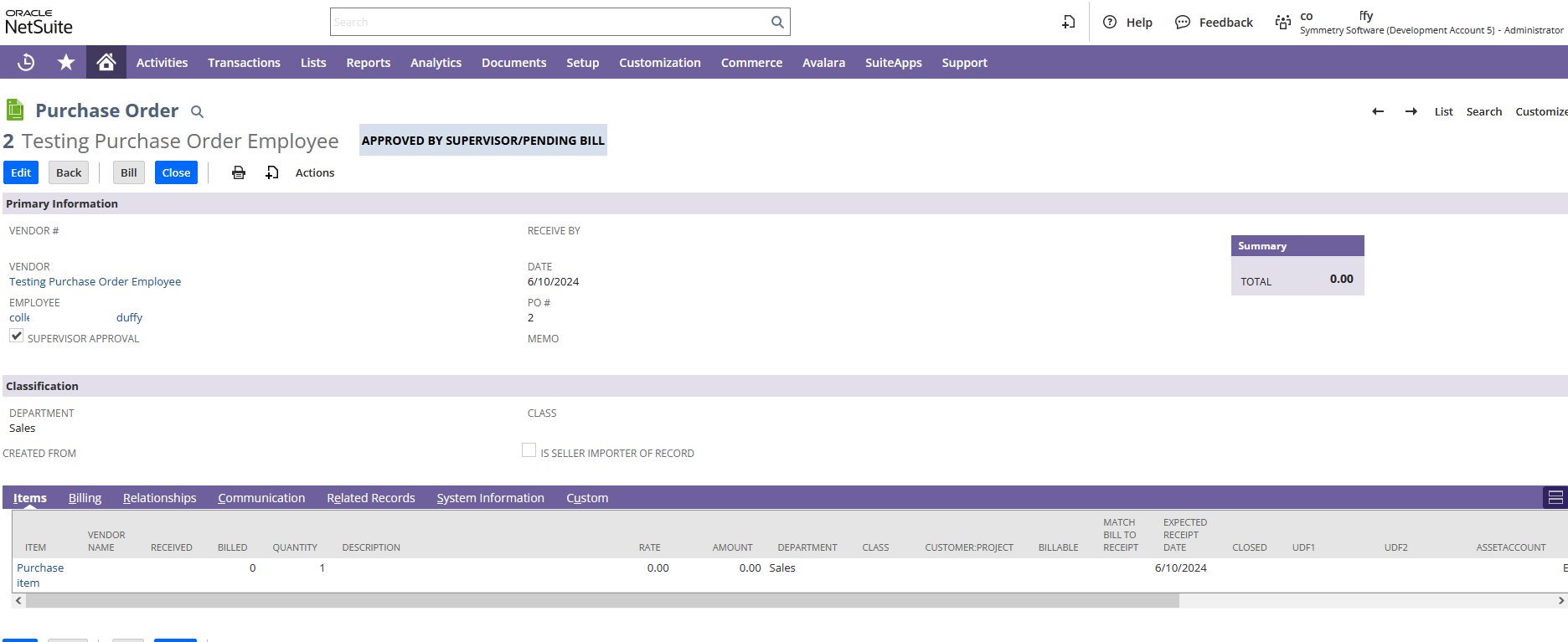Open the notes icon in top header

pyautogui.click(x=1069, y=22)
